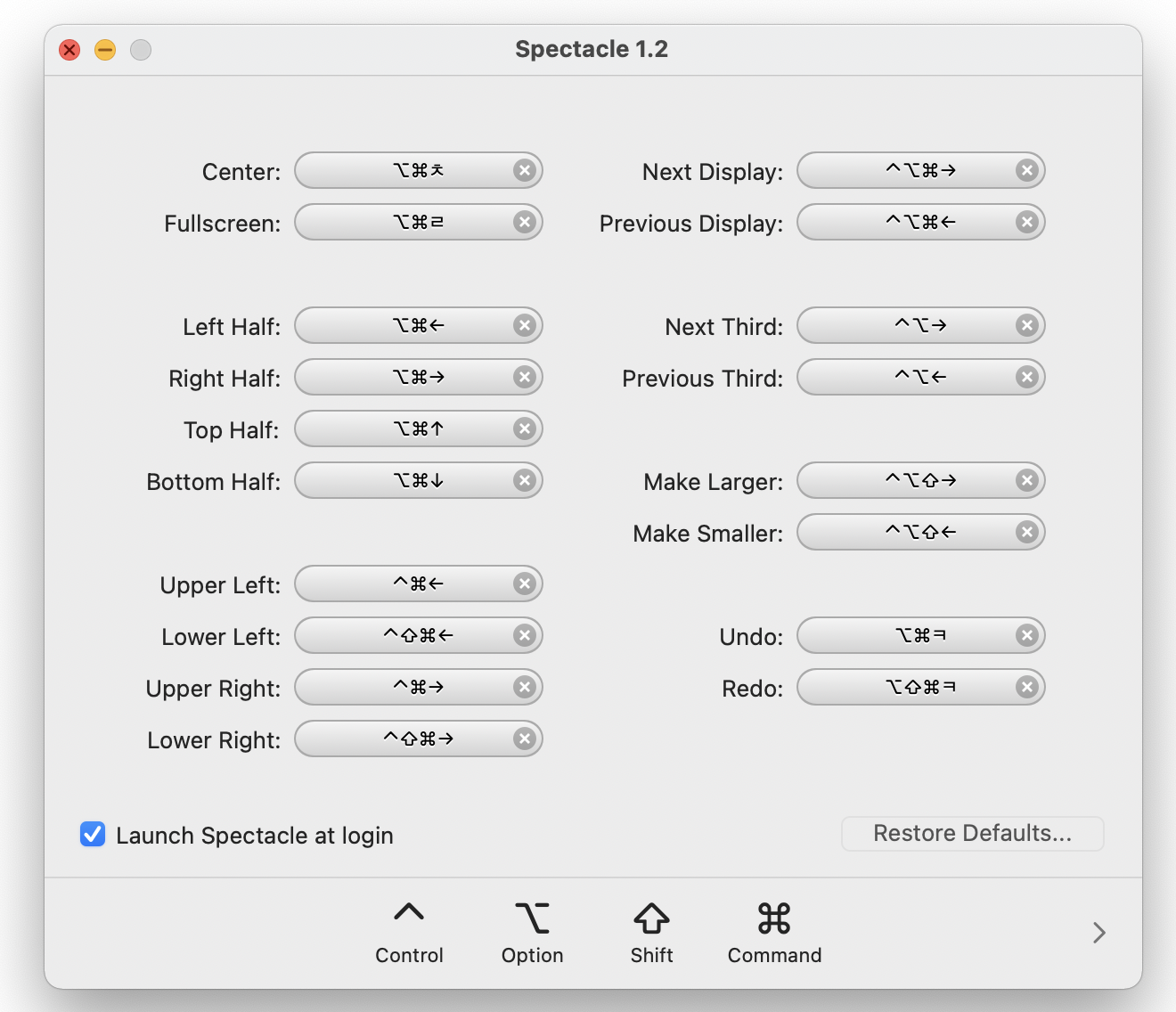Screen dimensions: 1176x1012
Task: Close the Spectacle window with red button
Action: [x=69, y=50]
